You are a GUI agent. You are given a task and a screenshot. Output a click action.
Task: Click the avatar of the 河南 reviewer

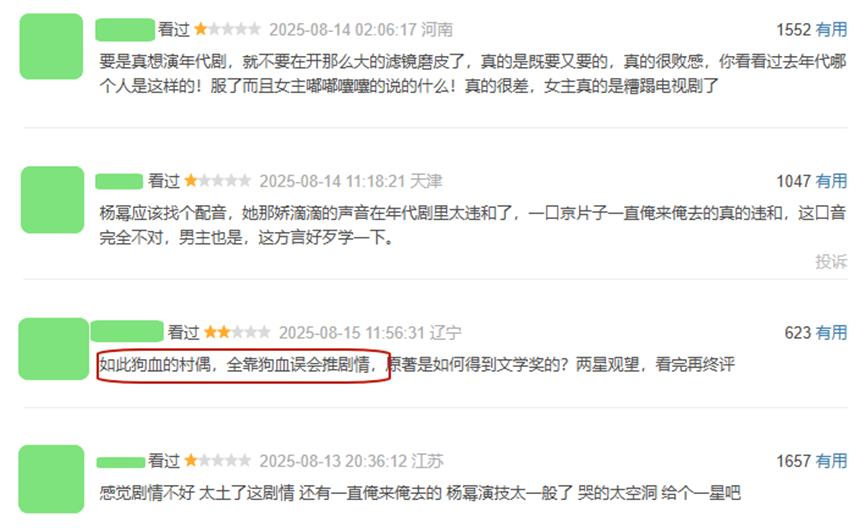(51, 46)
